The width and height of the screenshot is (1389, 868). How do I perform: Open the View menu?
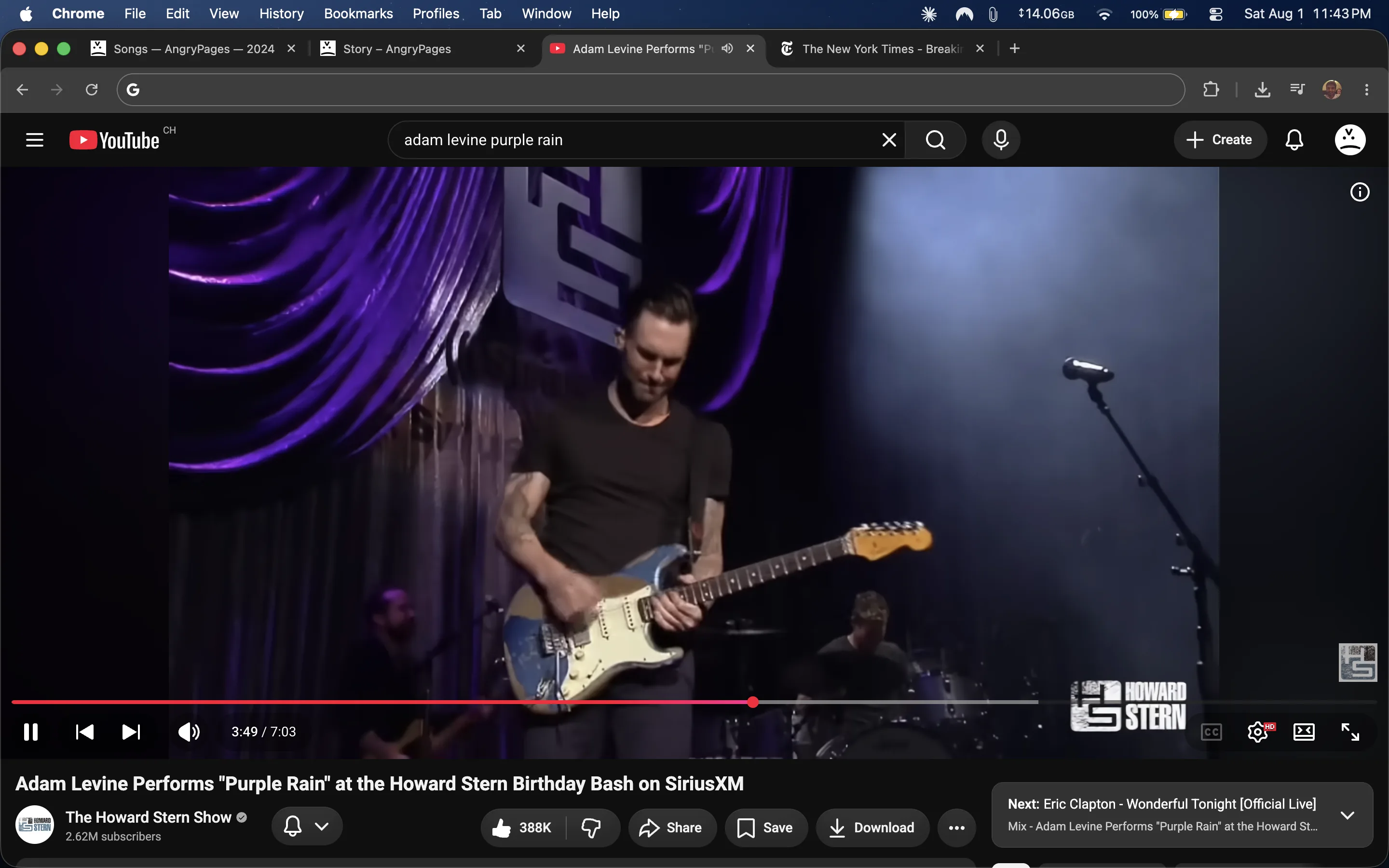coord(224,14)
